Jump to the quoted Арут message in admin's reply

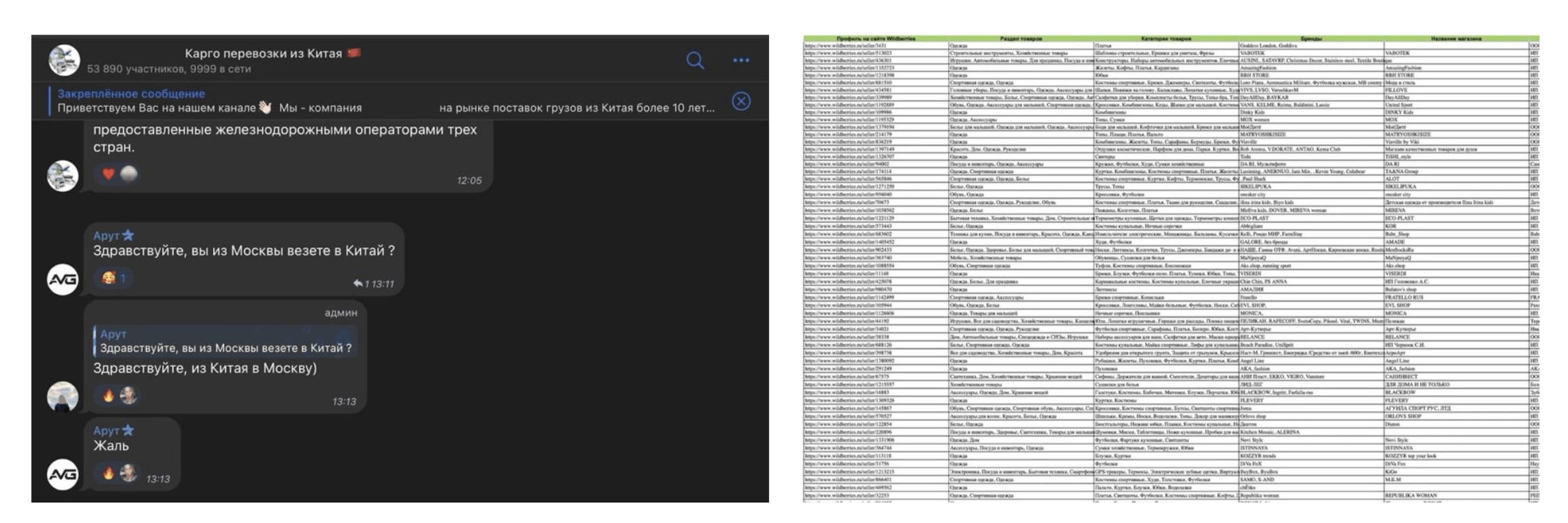coord(225,341)
